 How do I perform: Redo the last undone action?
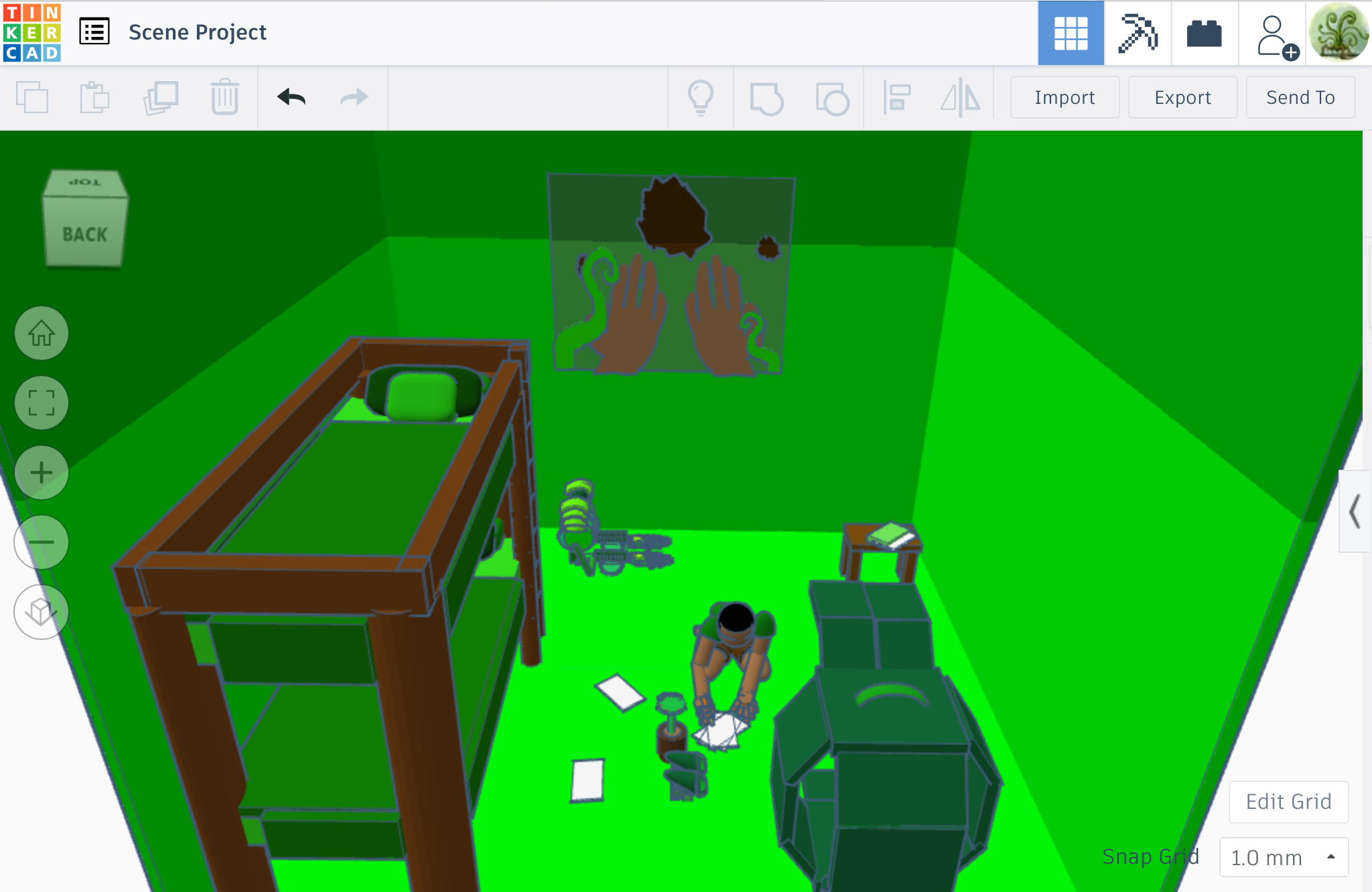pos(354,98)
